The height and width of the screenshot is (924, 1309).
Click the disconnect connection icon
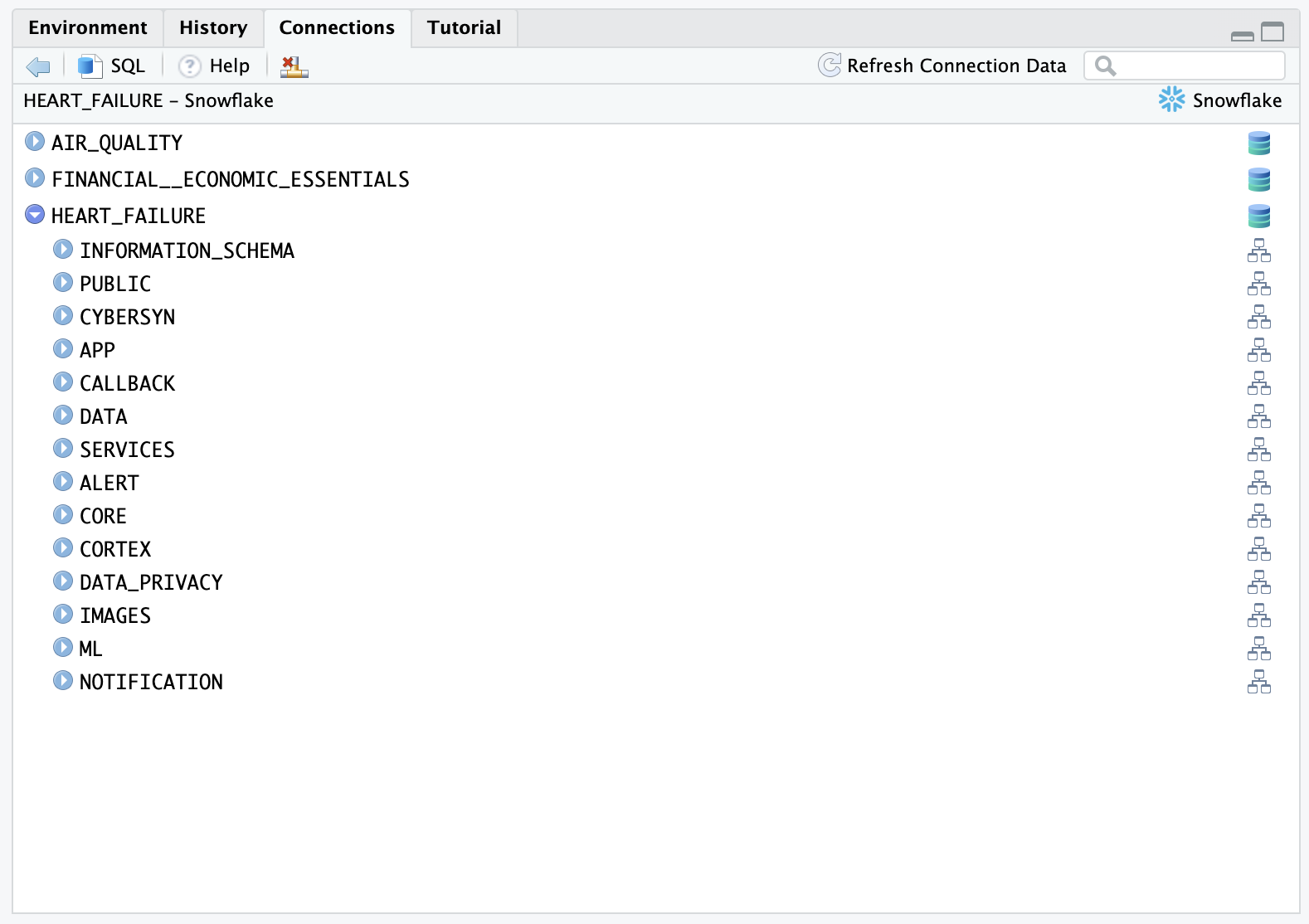[294, 66]
